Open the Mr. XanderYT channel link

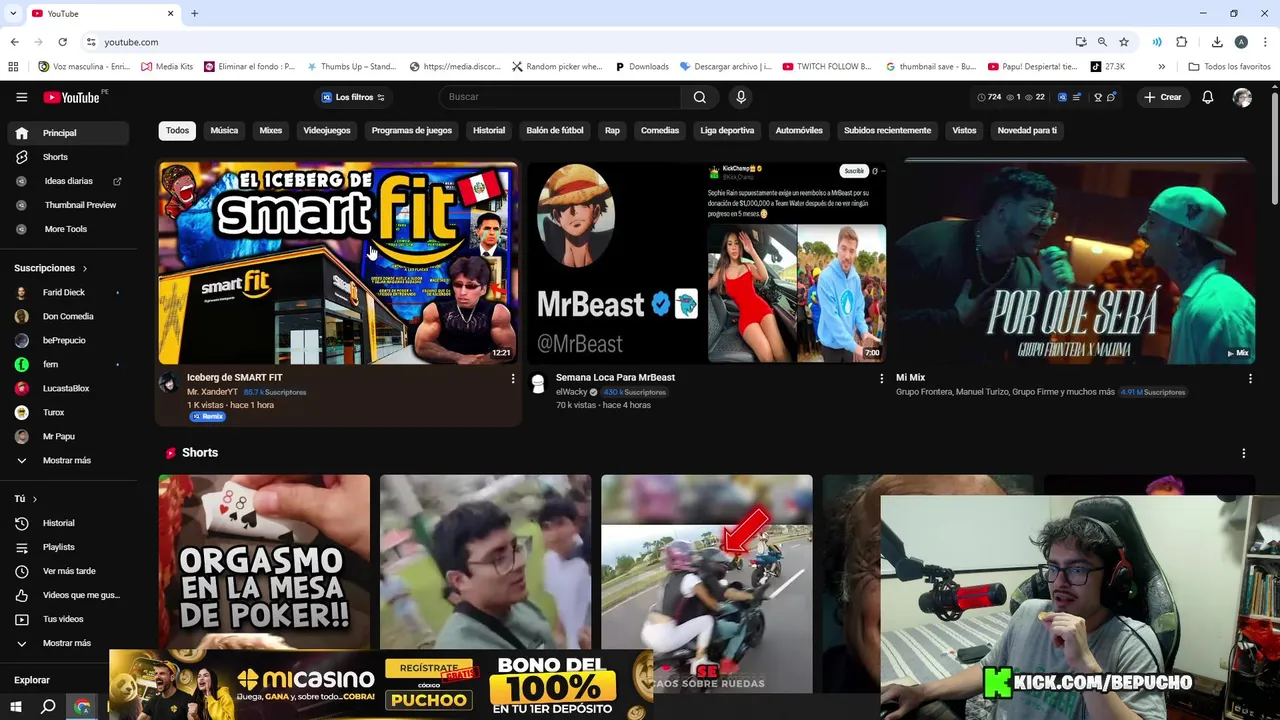[x=212, y=392]
